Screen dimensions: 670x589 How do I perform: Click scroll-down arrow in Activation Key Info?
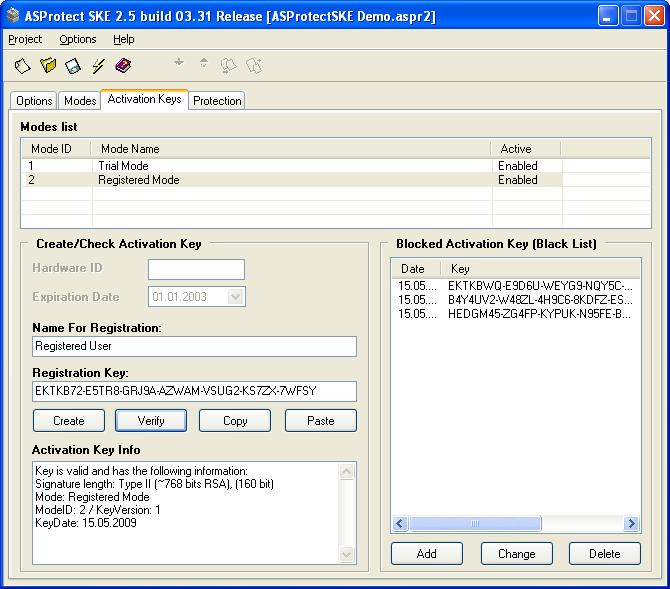coord(347,554)
